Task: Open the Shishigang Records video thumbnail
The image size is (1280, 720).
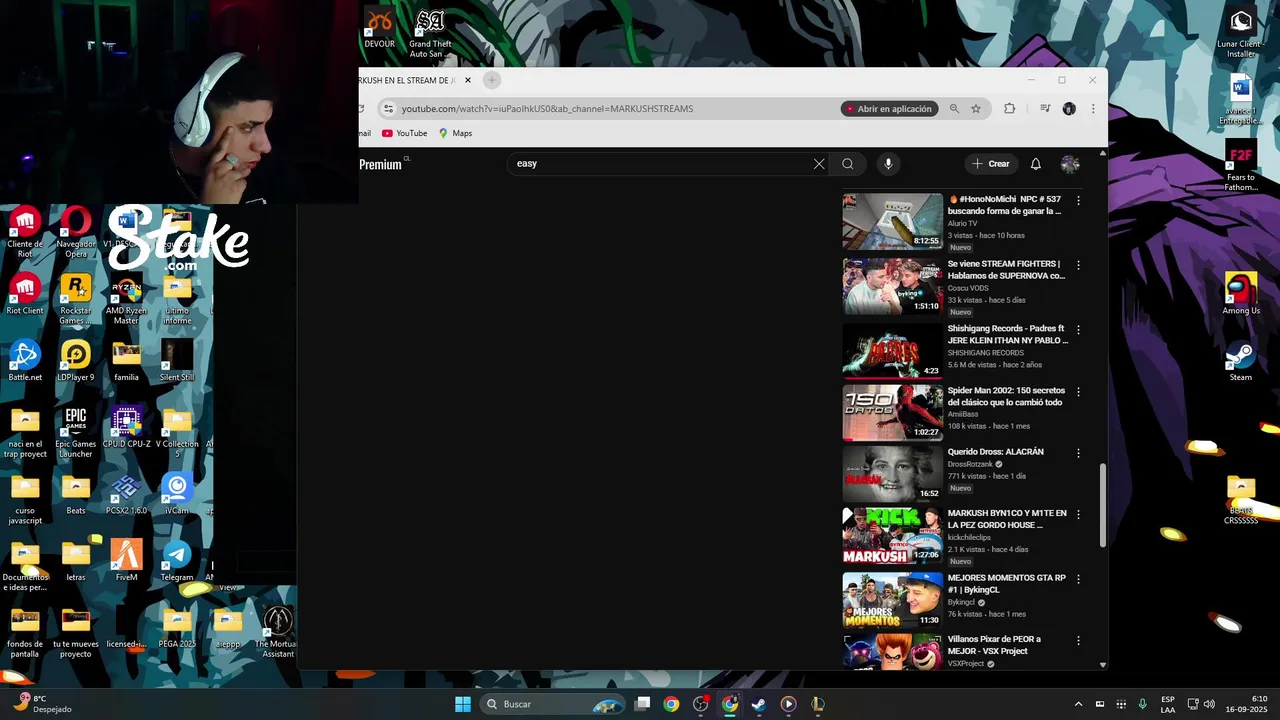Action: point(892,350)
